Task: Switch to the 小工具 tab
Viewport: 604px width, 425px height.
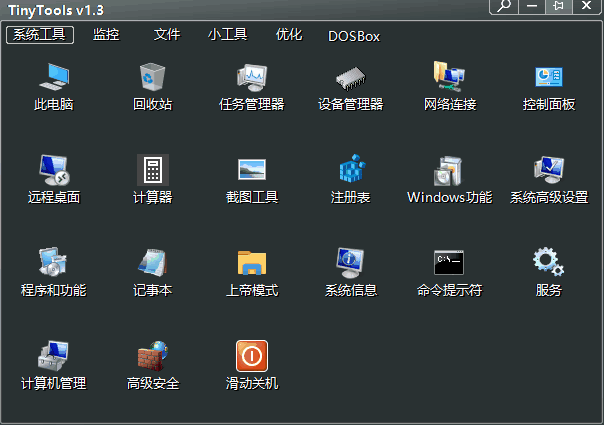Action: point(227,35)
